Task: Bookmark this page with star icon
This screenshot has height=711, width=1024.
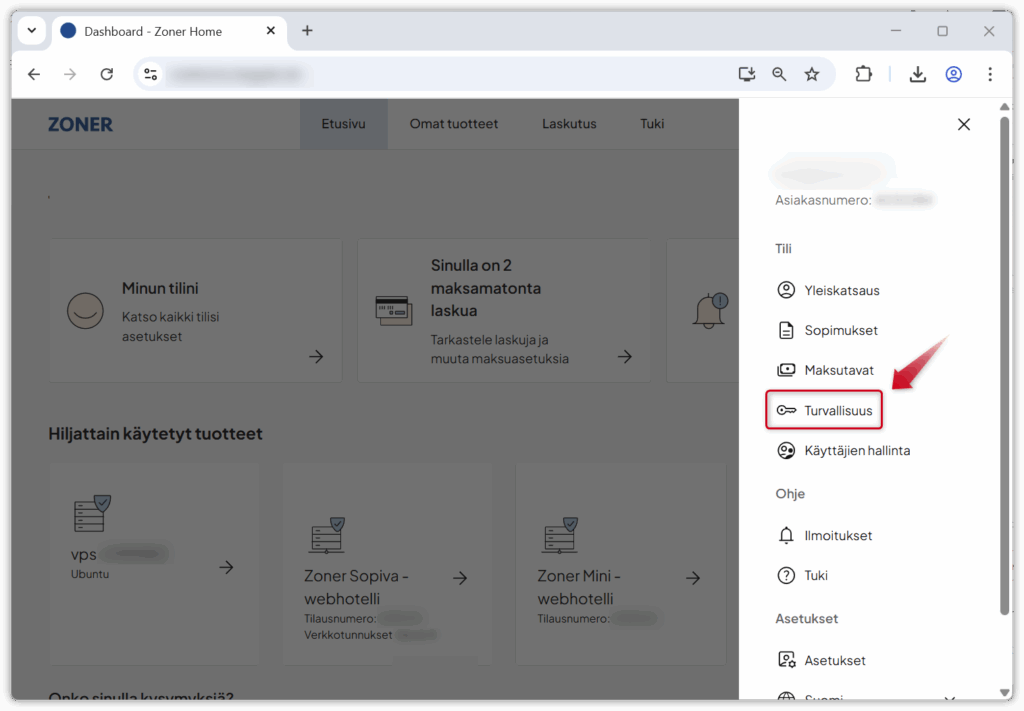Action: (x=812, y=74)
